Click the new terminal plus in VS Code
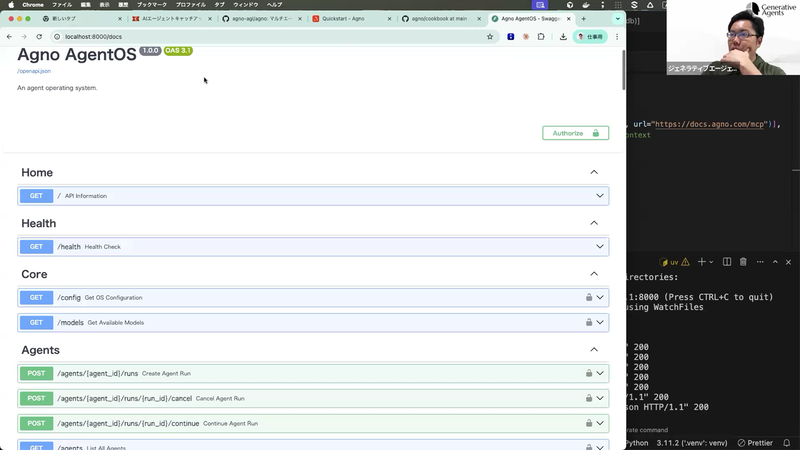The height and width of the screenshot is (450, 800). [702, 262]
